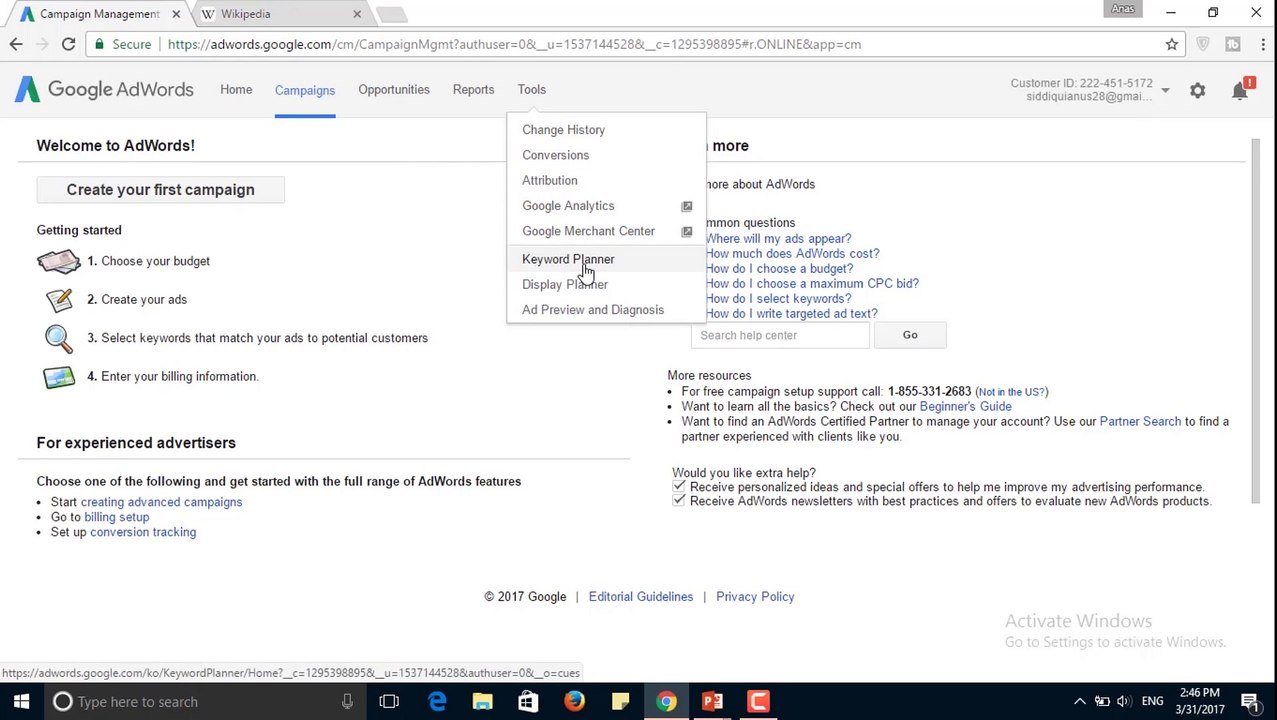The height and width of the screenshot is (720, 1277).
Task: Launch Microsoft Edge from taskbar
Action: click(437, 702)
